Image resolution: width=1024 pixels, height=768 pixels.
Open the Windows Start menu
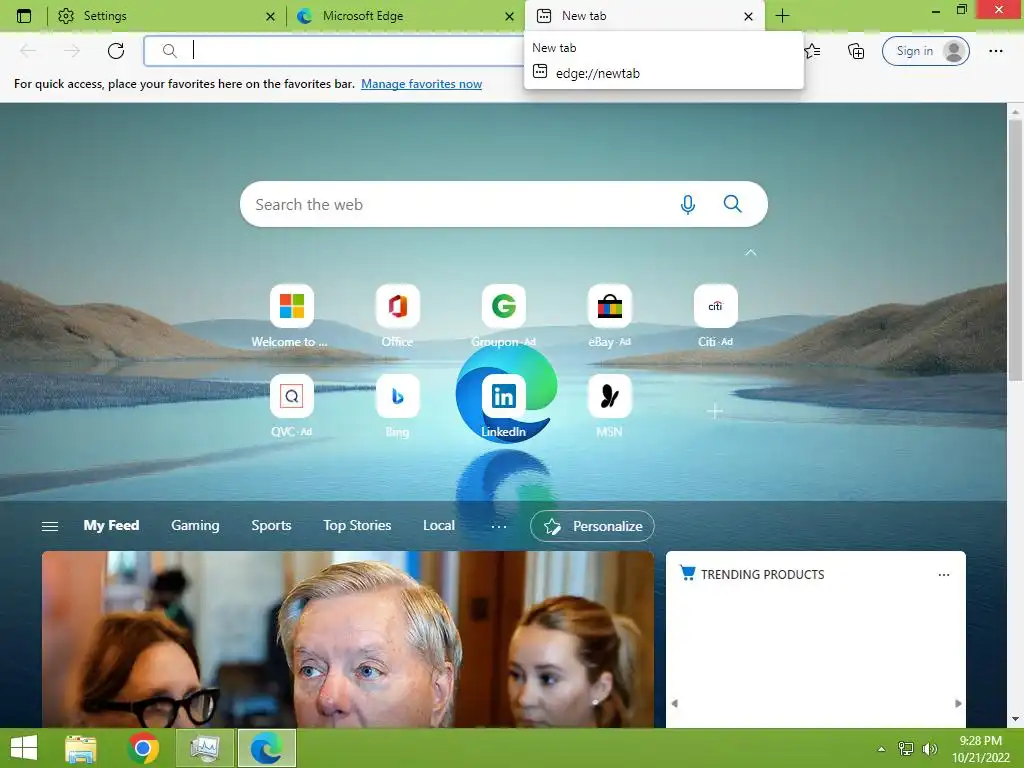click(x=24, y=748)
